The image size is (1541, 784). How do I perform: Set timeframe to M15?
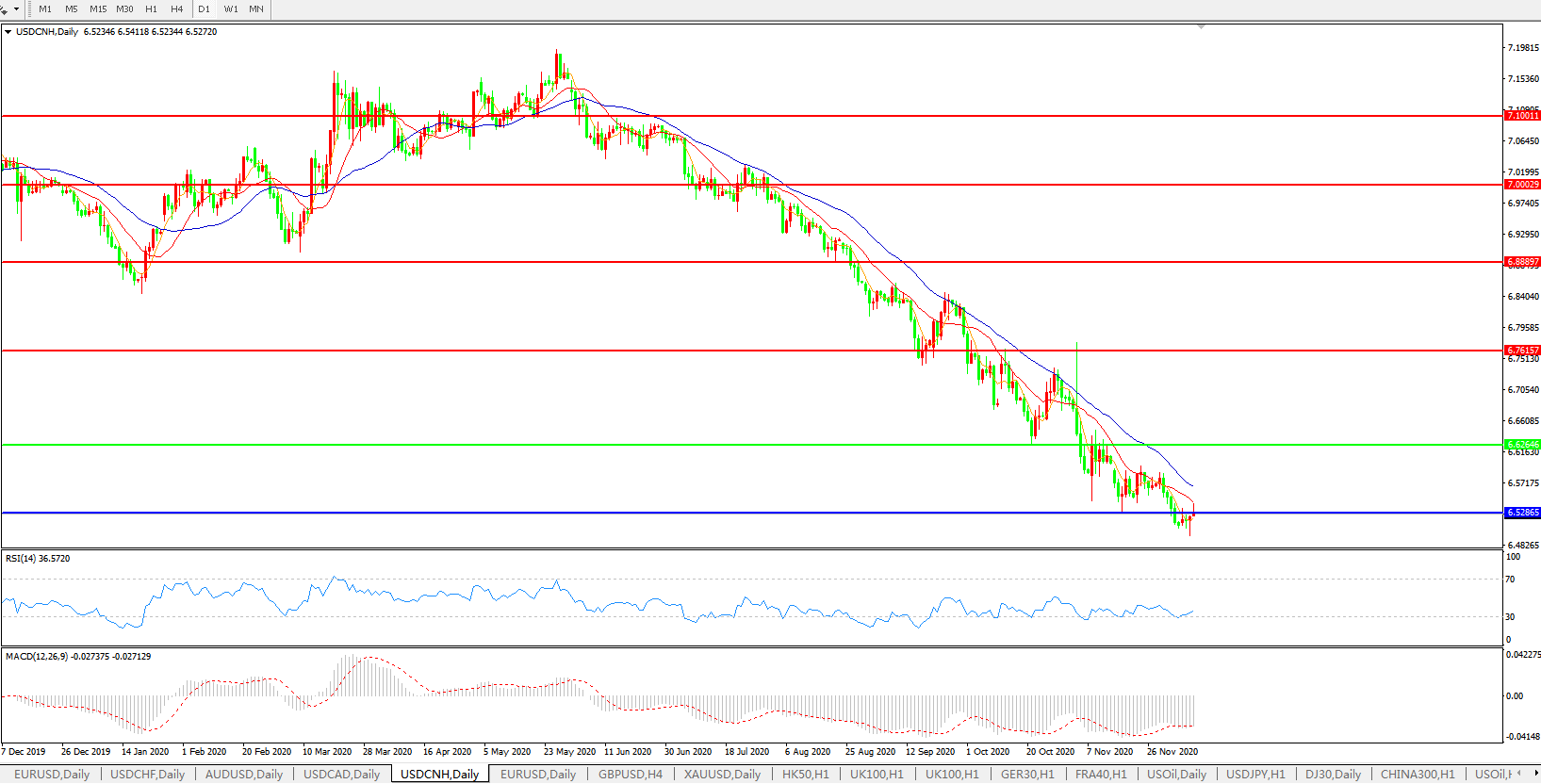point(98,9)
